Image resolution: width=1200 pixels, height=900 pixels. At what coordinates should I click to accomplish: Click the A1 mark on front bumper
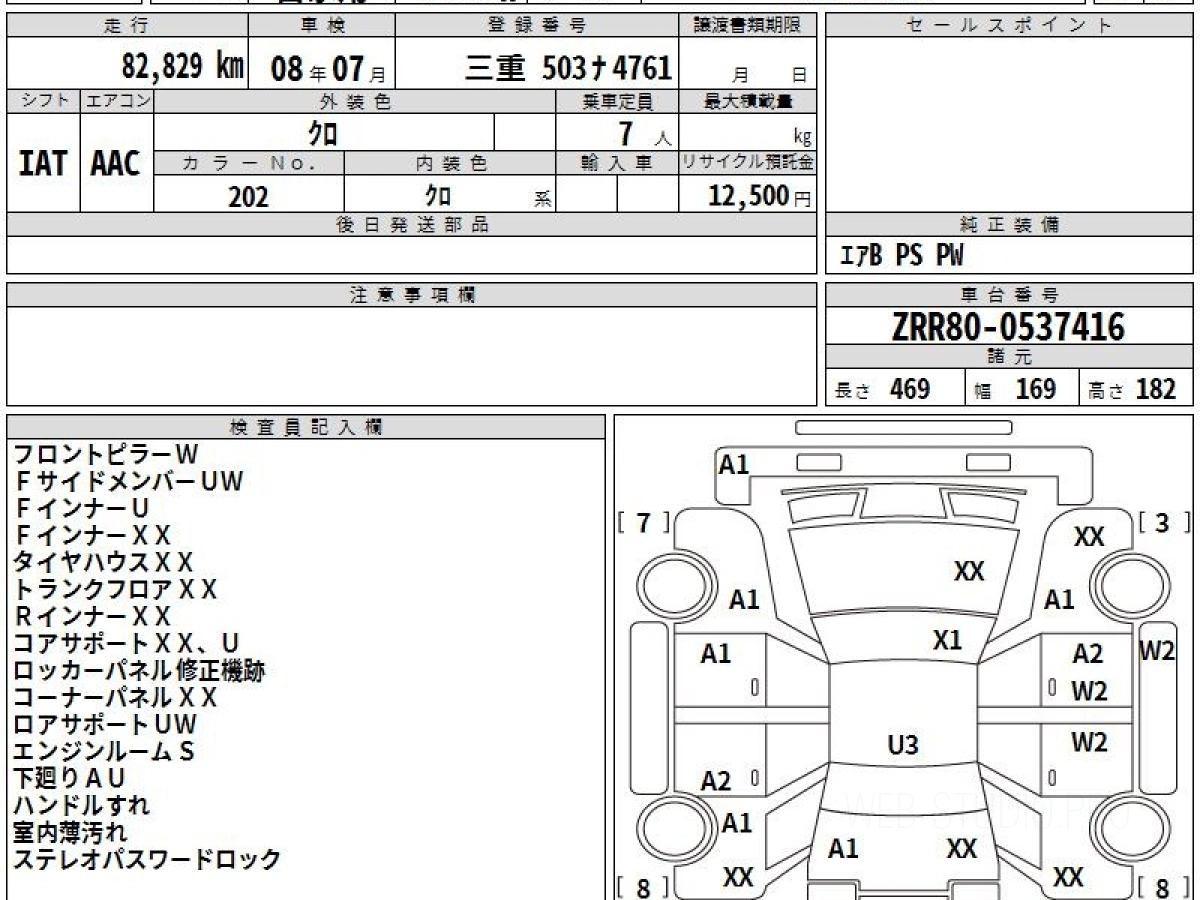(x=734, y=465)
